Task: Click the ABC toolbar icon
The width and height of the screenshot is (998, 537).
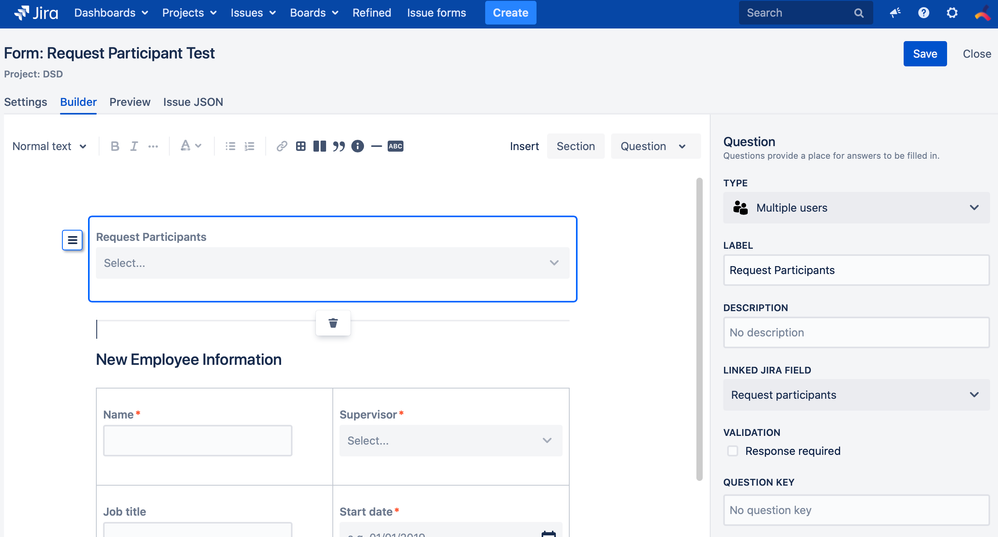Action: click(395, 146)
